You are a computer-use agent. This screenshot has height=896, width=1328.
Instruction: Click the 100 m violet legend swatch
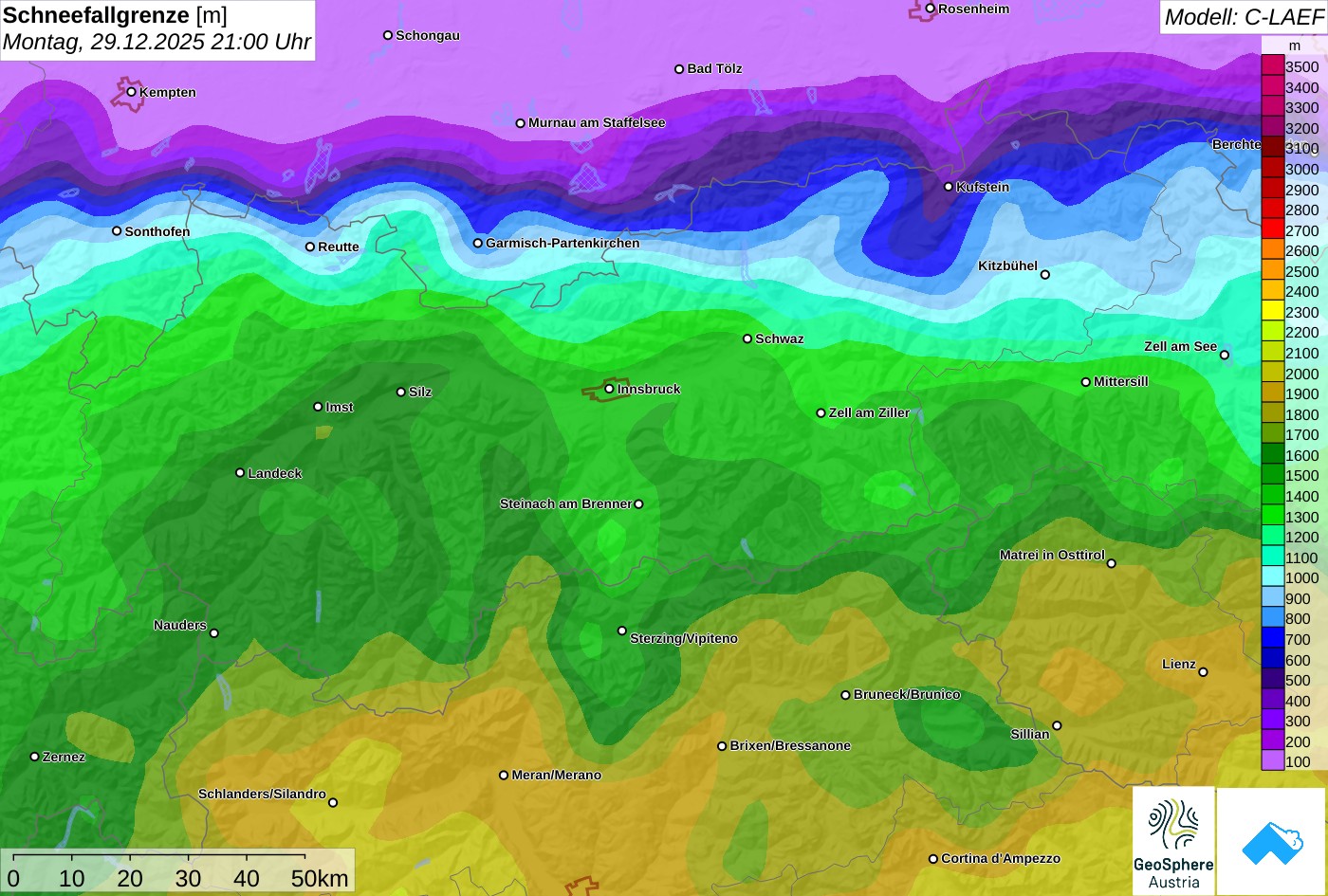coord(1272,761)
